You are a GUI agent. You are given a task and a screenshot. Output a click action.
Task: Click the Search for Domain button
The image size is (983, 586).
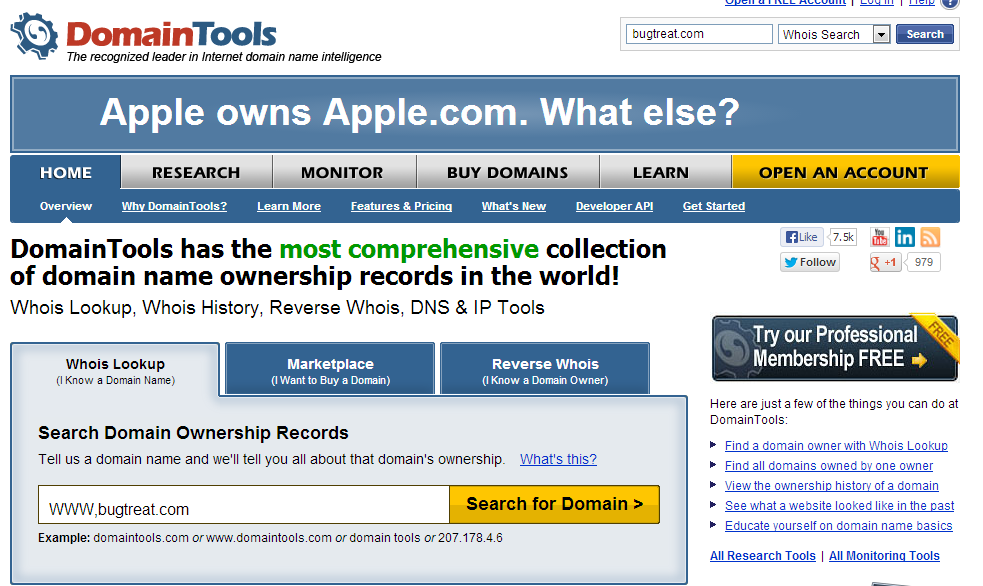(x=554, y=504)
